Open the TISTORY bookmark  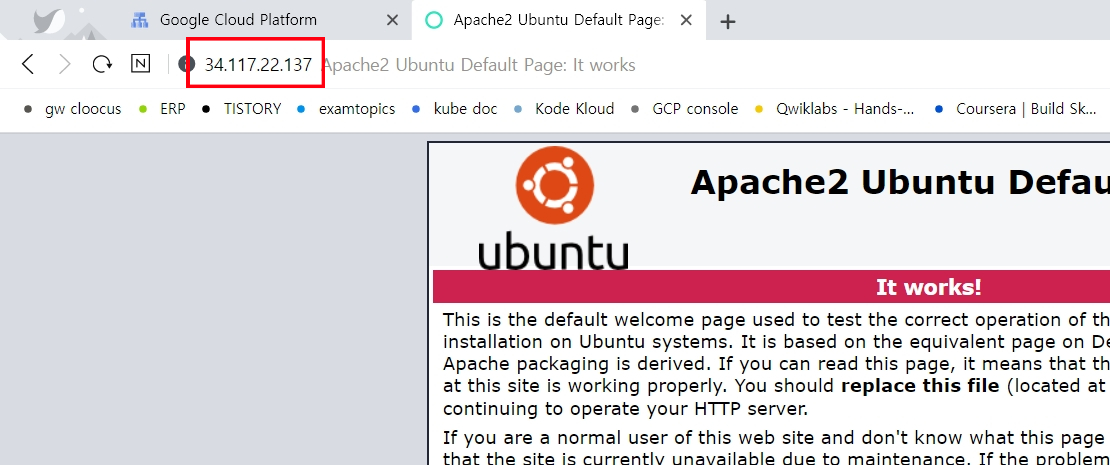tap(241, 109)
